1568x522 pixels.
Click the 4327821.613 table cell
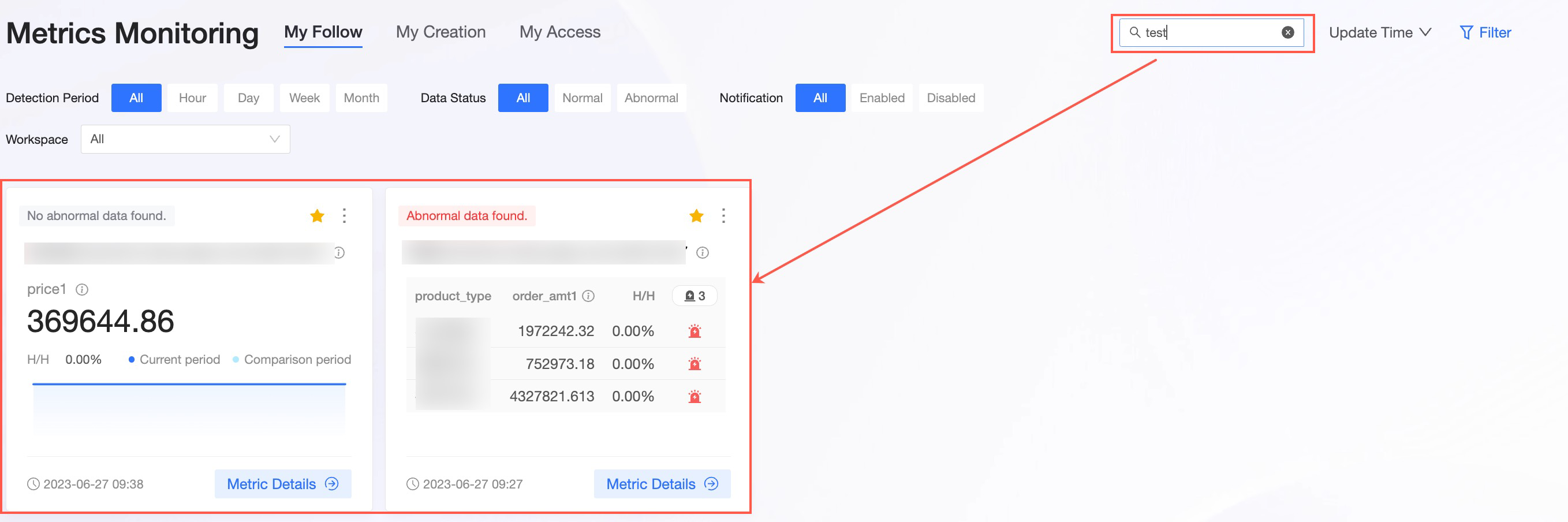pos(551,397)
